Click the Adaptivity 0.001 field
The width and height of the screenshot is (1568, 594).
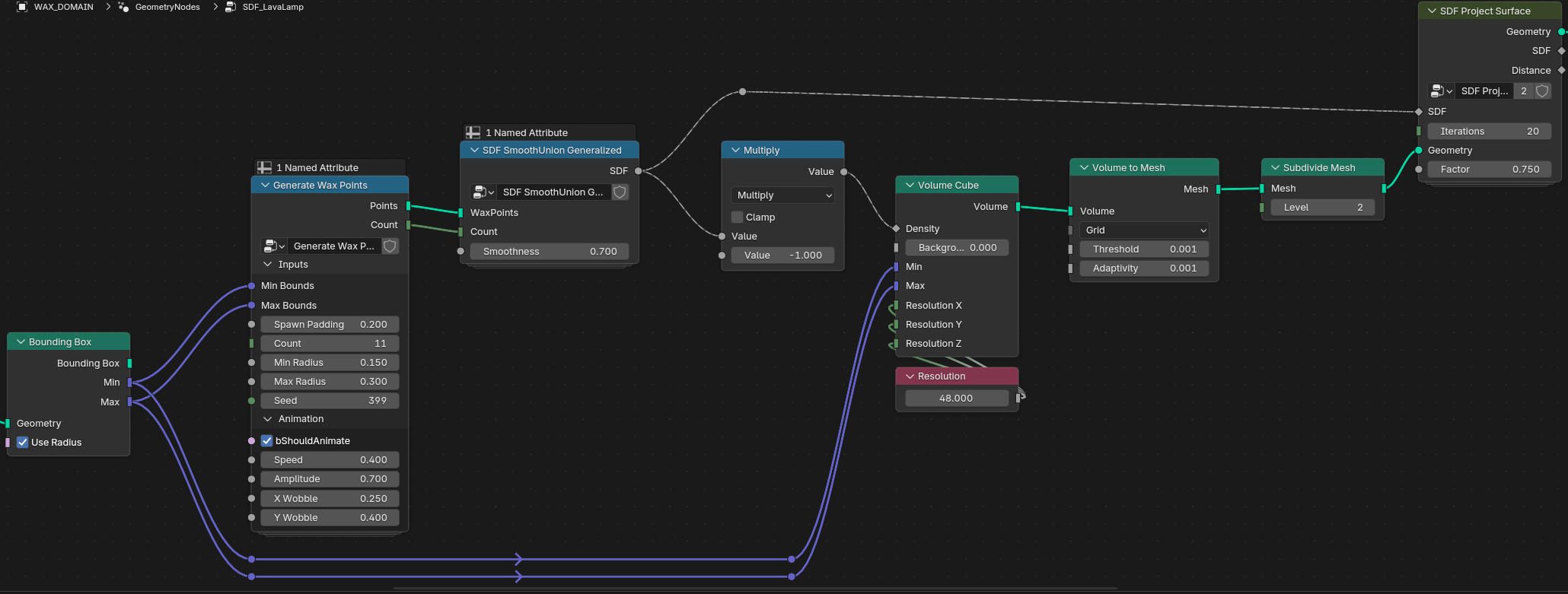click(1144, 268)
